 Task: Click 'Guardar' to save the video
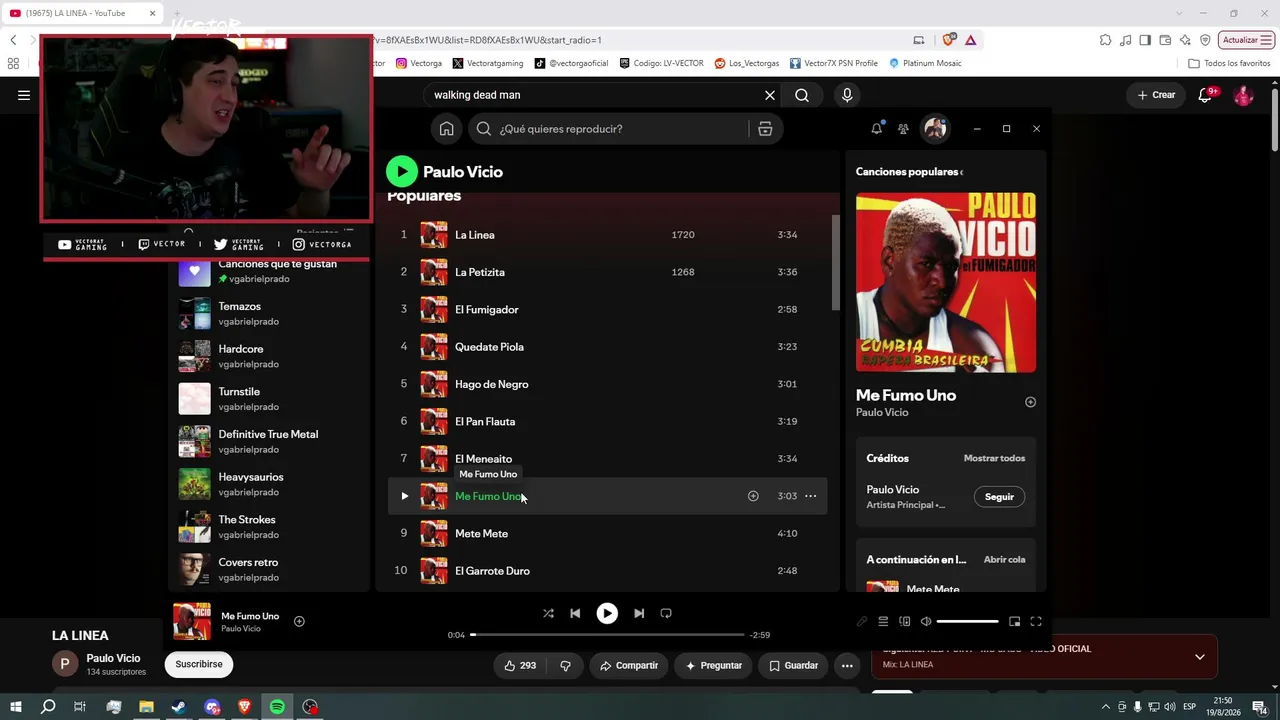coord(793,665)
